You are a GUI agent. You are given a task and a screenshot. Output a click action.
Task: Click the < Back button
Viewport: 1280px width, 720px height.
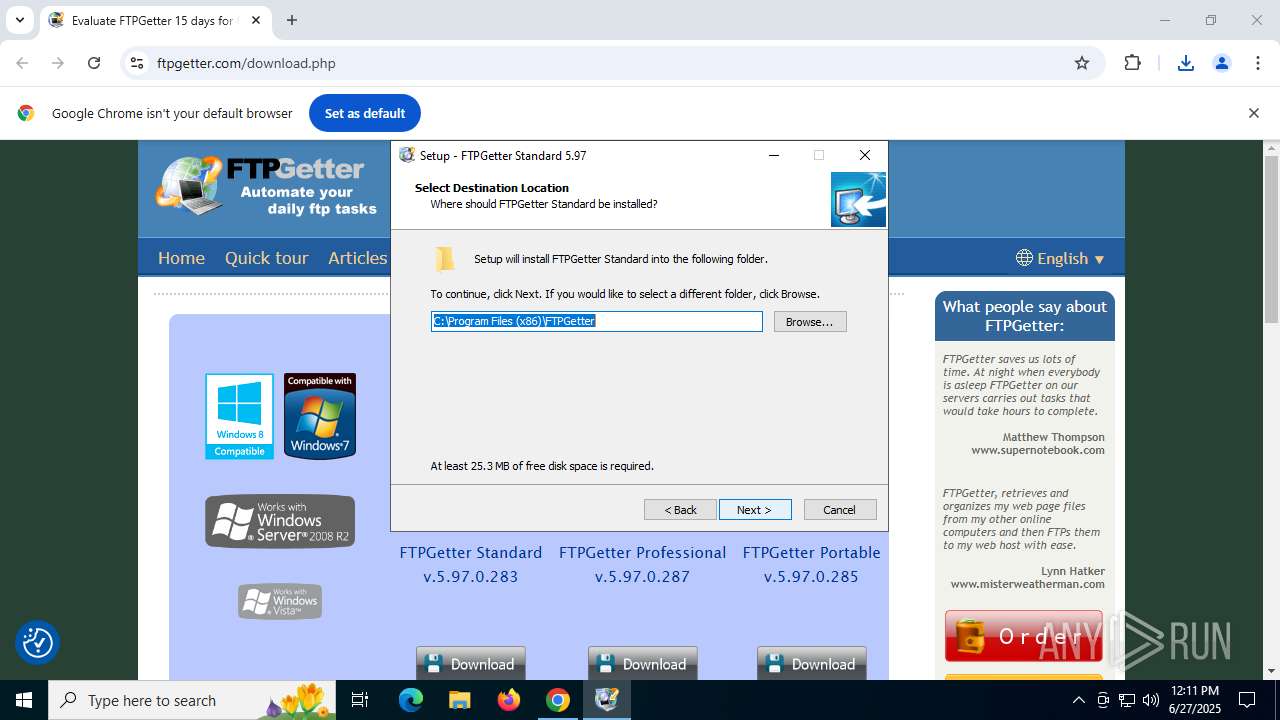(680, 510)
